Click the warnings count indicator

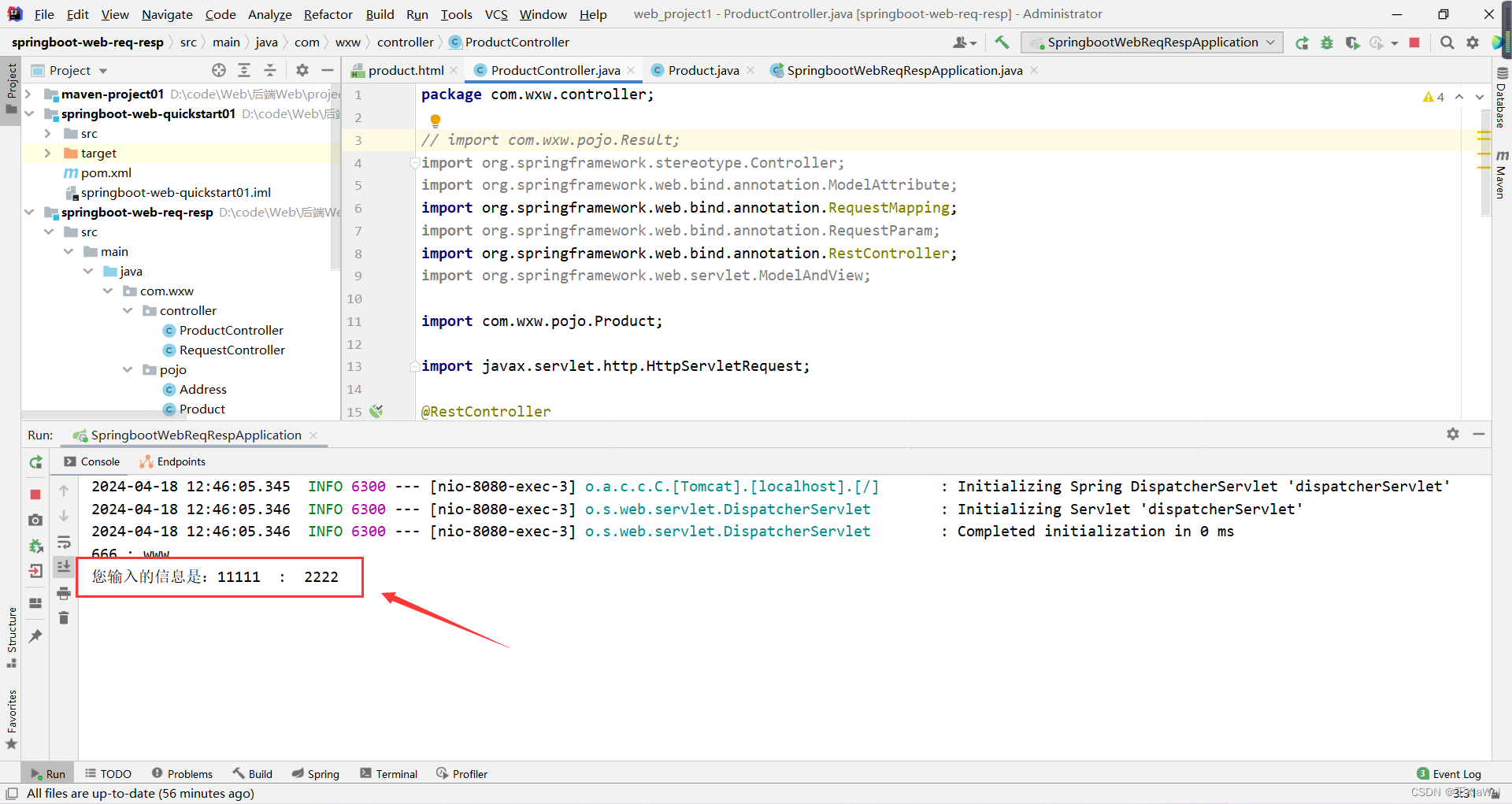click(1433, 97)
